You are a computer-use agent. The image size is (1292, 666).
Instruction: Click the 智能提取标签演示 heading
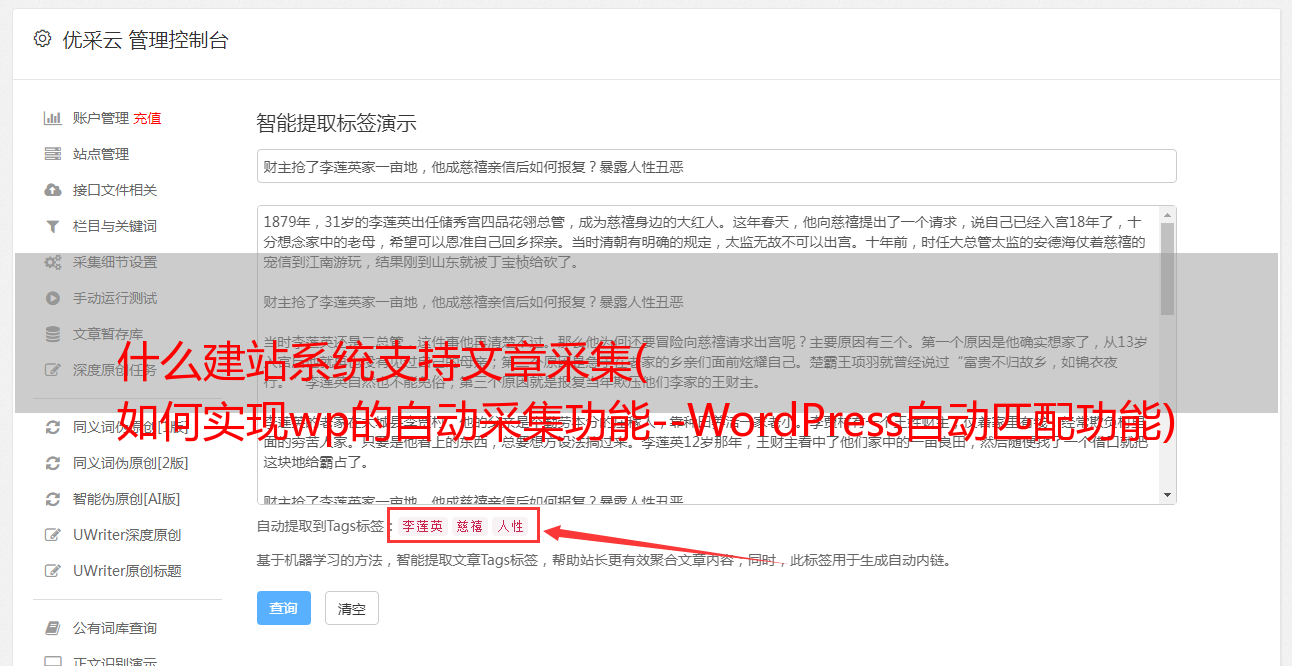(336, 124)
